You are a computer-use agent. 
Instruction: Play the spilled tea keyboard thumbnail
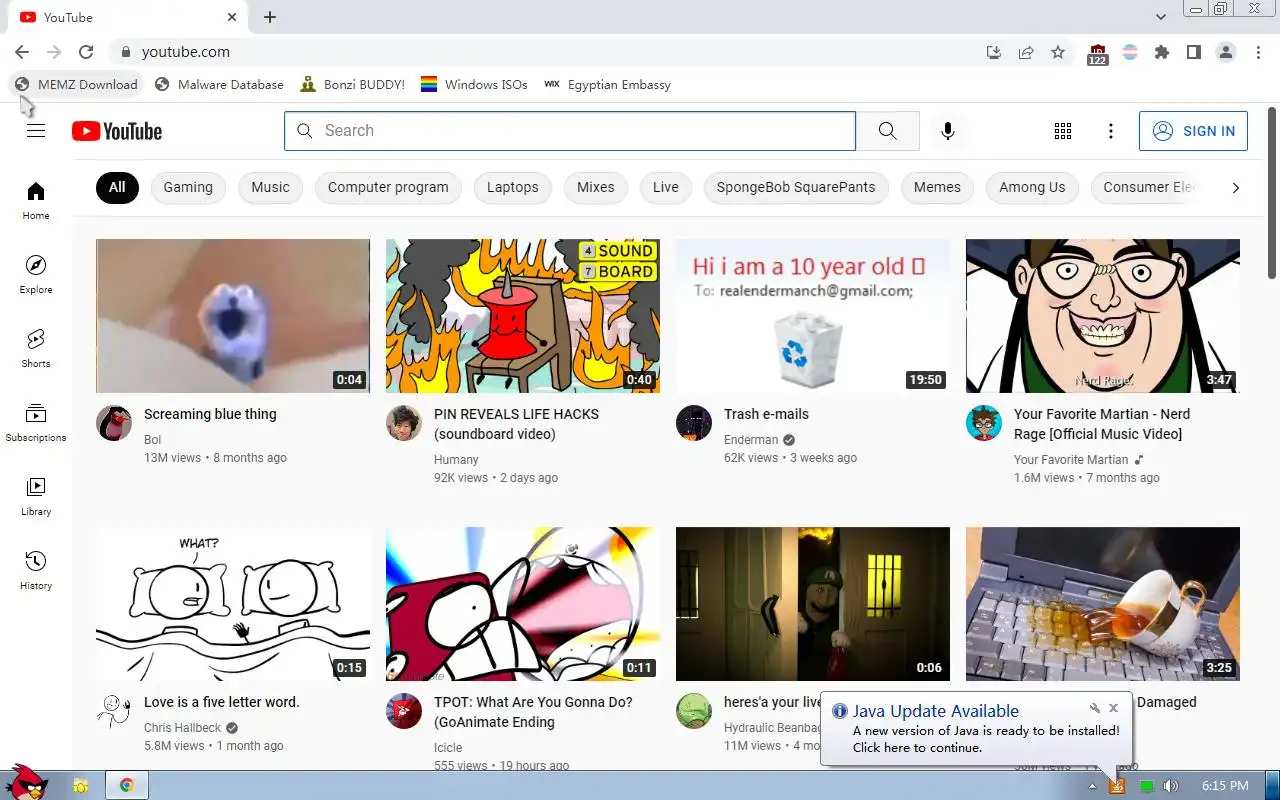click(1103, 604)
